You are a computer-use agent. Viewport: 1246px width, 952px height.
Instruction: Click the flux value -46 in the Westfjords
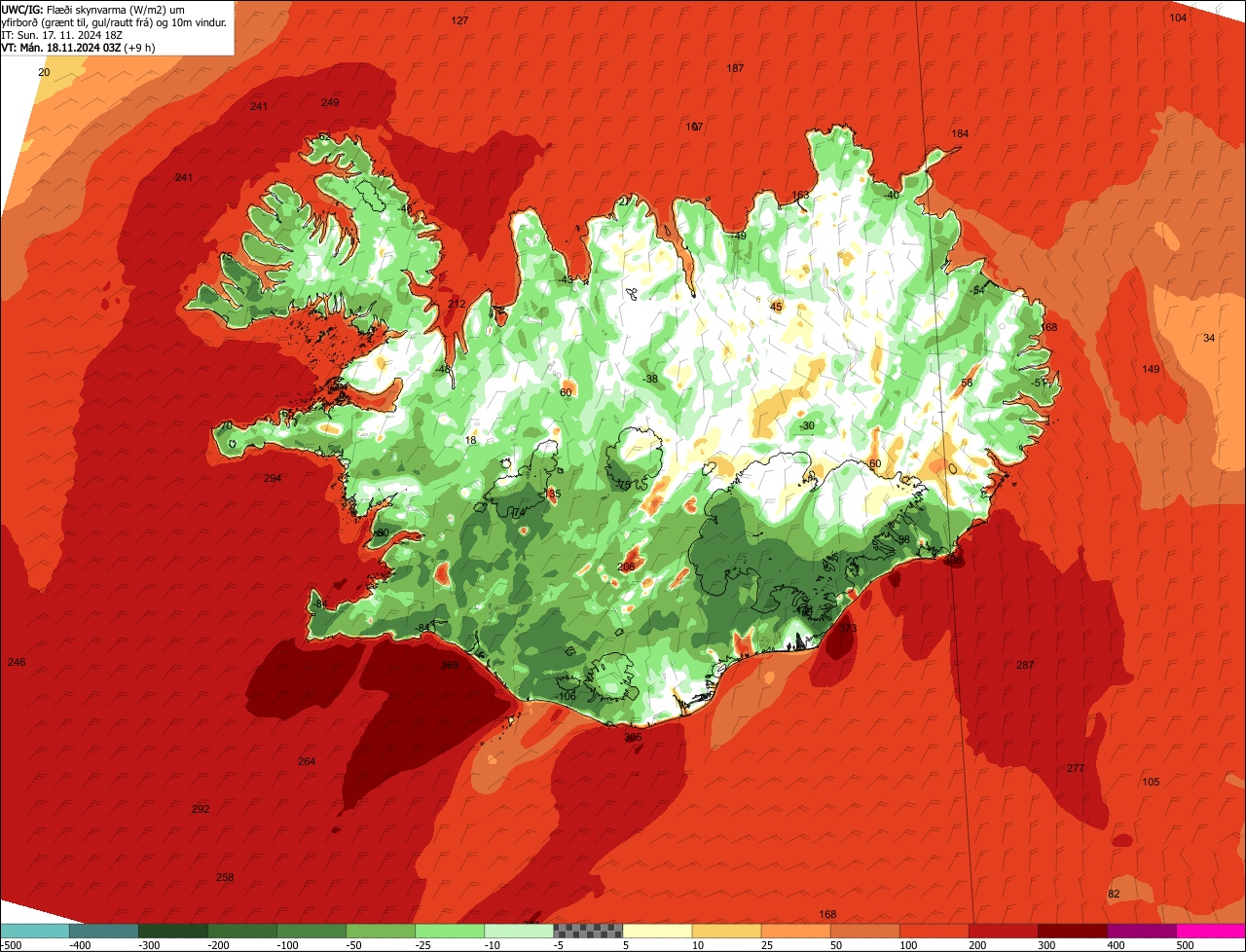tap(404, 208)
